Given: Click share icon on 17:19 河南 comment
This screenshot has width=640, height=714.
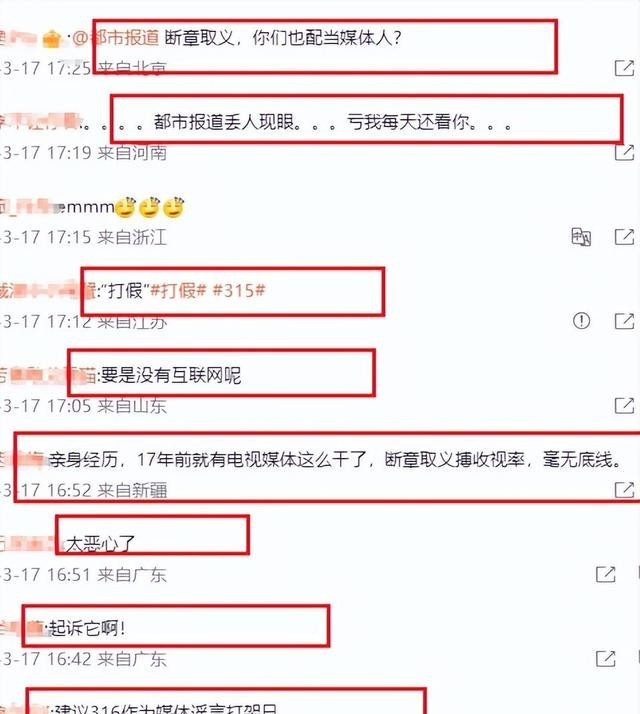Looking at the screenshot, I should (624, 152).
